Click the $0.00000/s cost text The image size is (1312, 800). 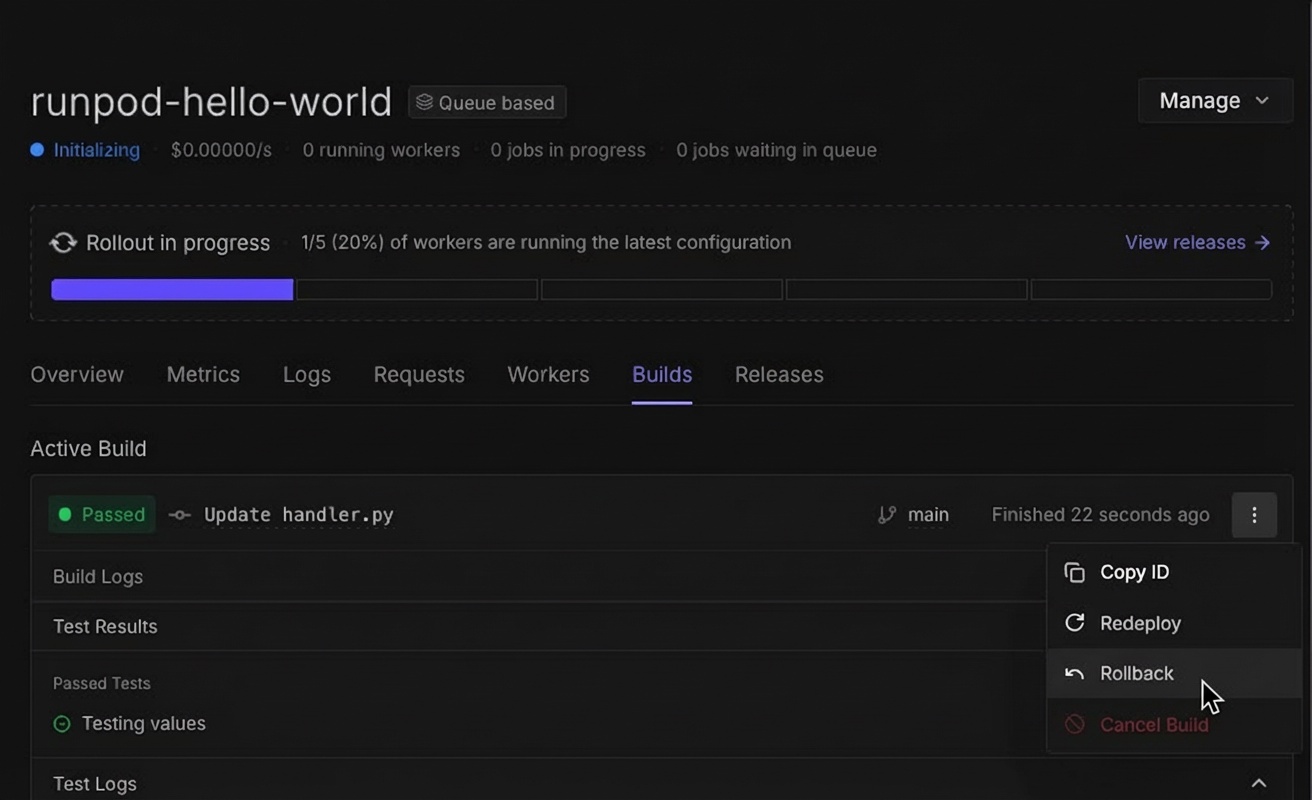tap(221, 150)
